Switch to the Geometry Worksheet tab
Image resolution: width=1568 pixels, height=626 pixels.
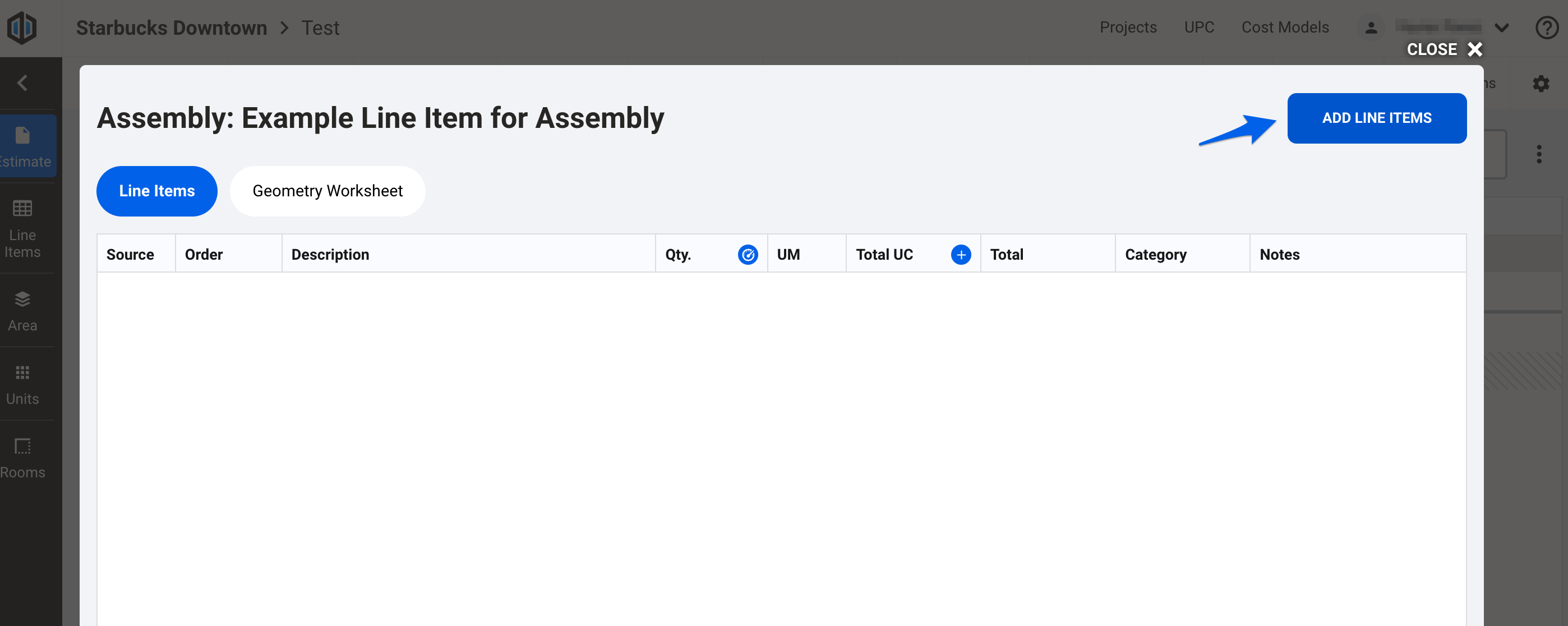click(x=328, y=191)
